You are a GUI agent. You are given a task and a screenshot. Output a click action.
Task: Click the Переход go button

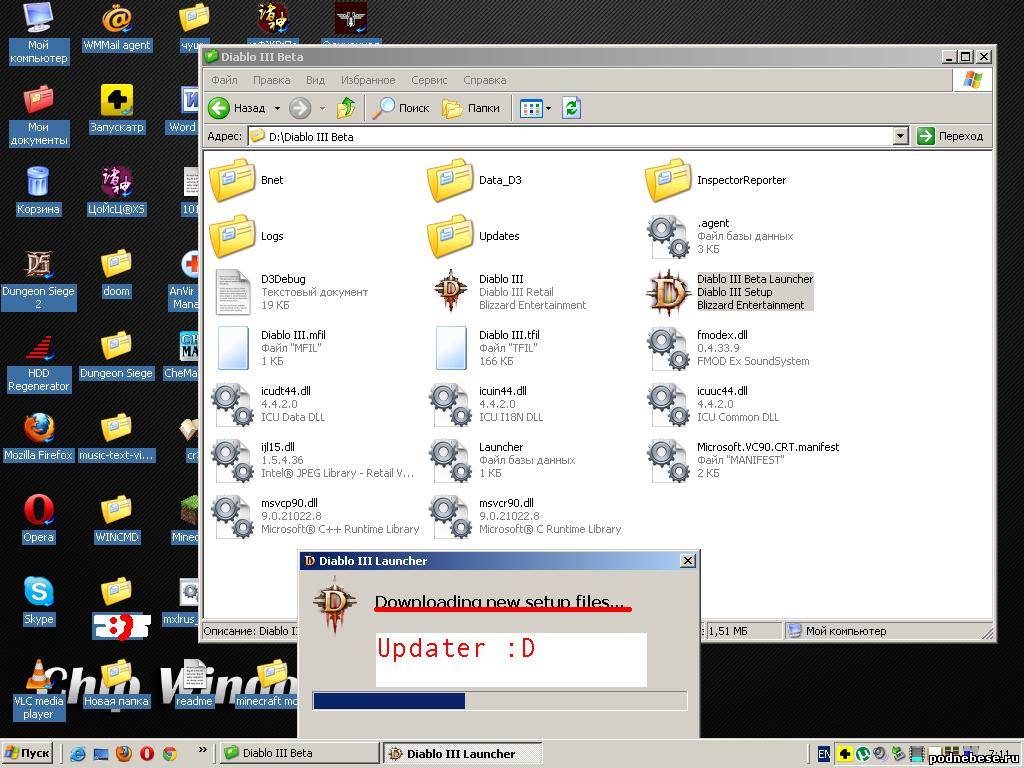(950, 136)
